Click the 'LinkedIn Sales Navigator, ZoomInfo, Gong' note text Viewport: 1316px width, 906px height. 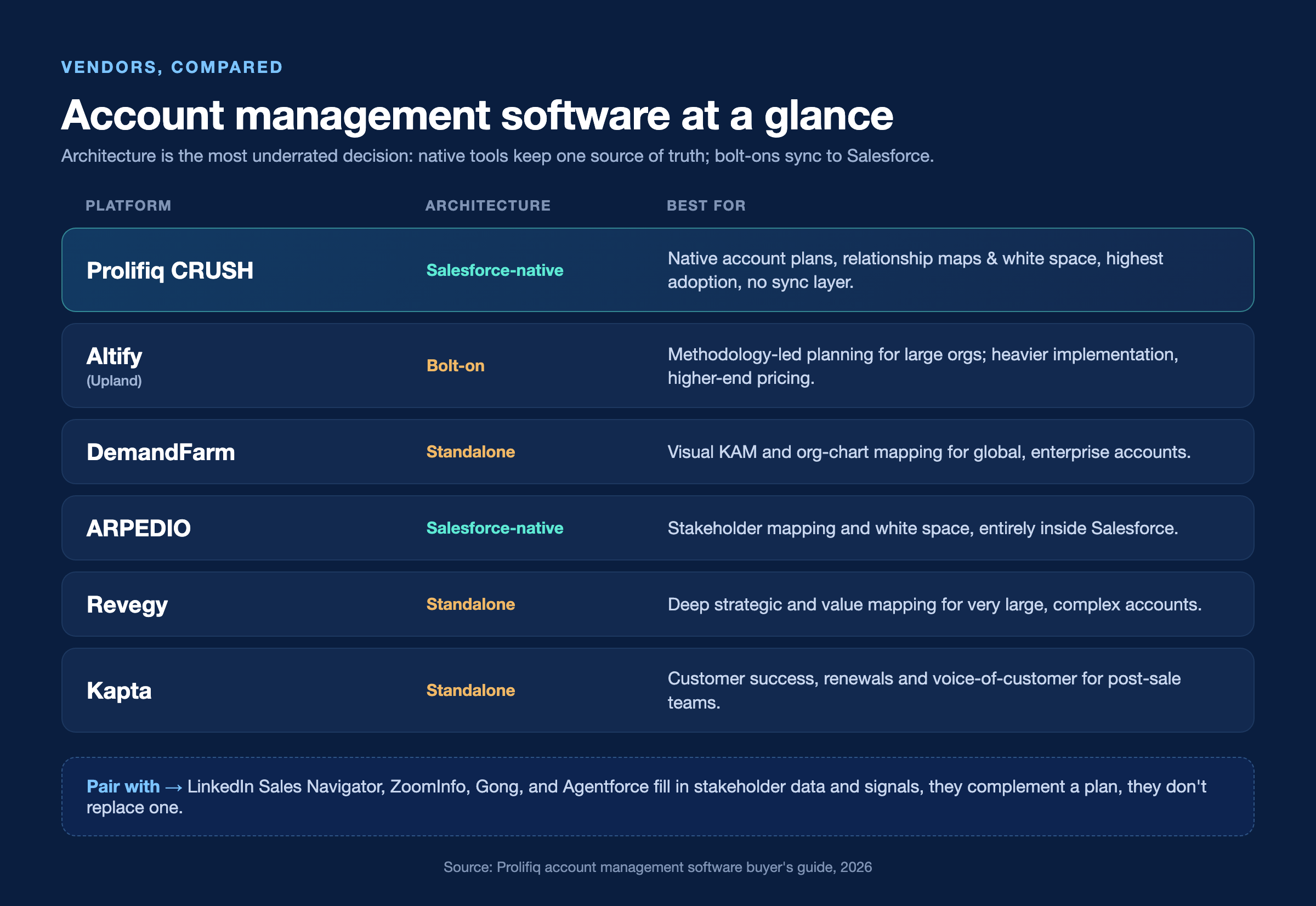click(x=646, y=797)
